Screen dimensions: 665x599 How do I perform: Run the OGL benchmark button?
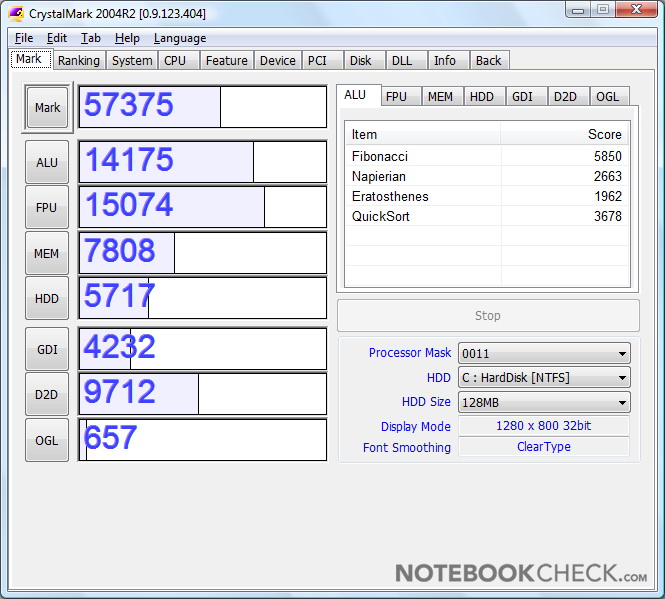47,440
